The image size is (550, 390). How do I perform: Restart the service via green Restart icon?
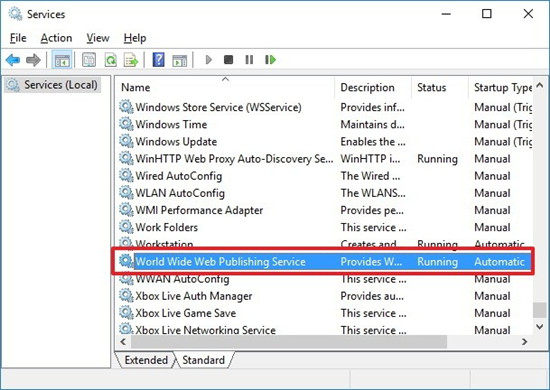pos(270,60)
